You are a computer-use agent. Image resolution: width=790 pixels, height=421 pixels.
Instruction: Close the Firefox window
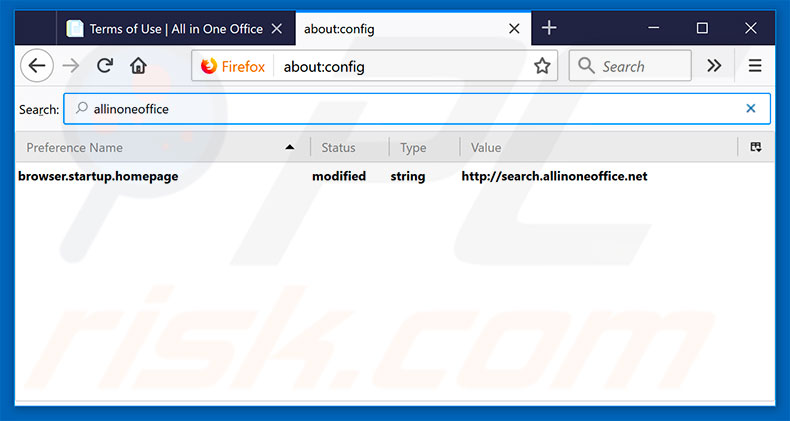[751, 28]
